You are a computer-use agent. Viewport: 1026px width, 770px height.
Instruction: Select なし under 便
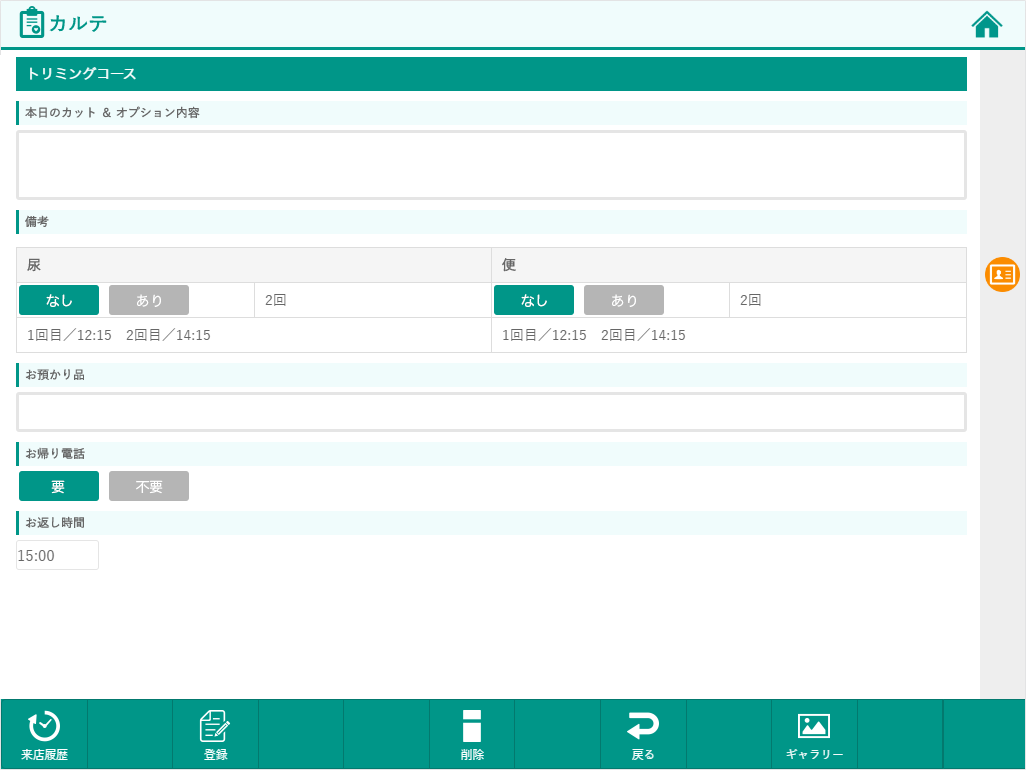coord(534,300)
